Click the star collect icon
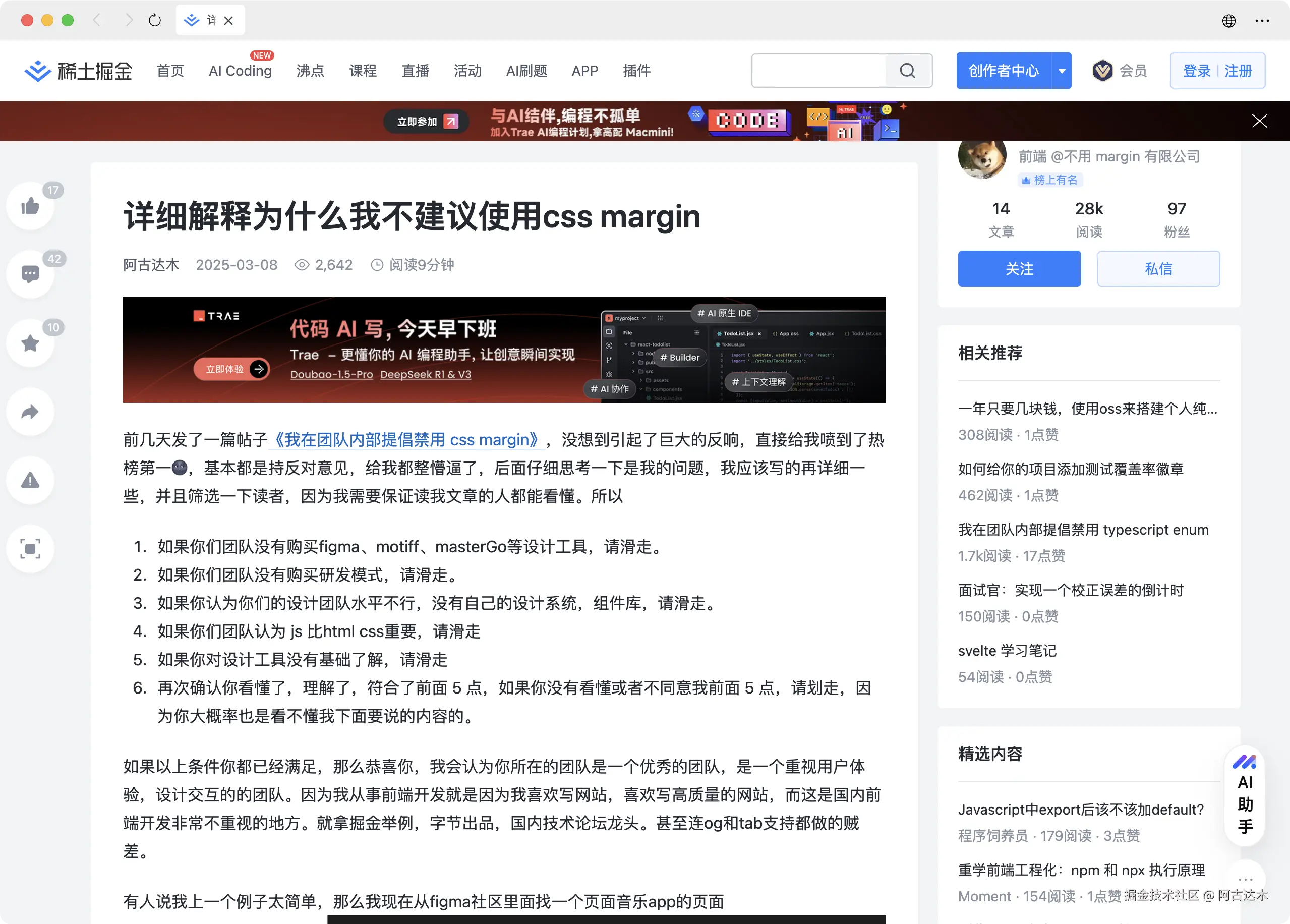The height and width of the screenshot is (924, 1290). [x=30, y=343]
